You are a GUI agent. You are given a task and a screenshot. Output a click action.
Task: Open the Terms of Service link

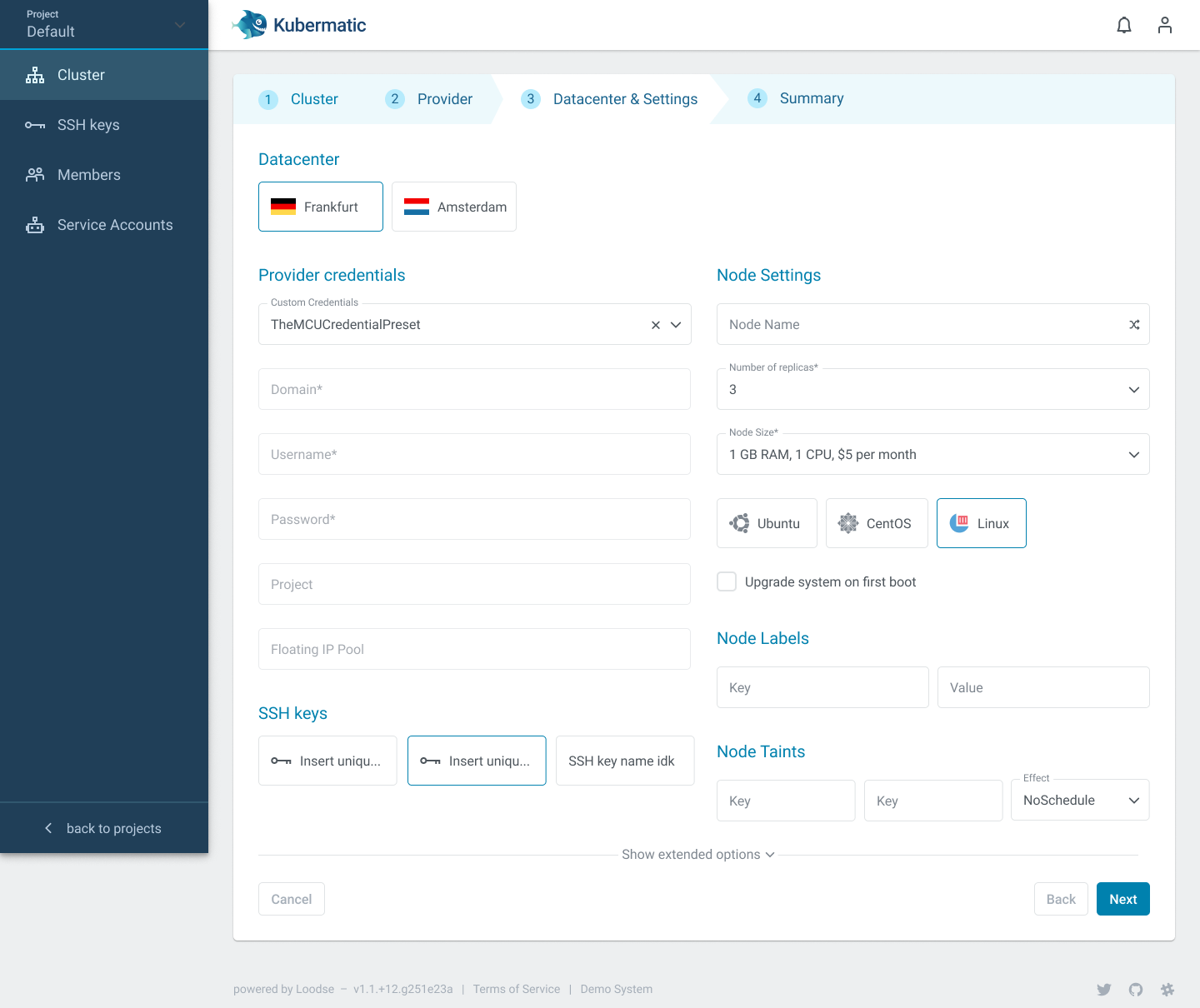click(x=516, y=989)
